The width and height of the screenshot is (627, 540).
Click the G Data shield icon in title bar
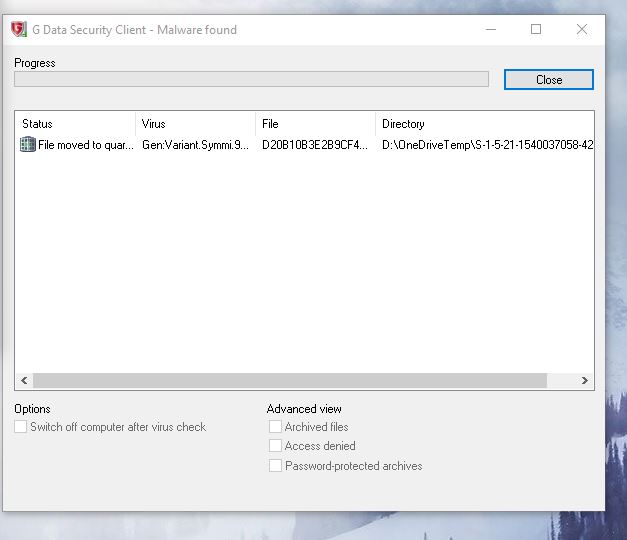18,30
